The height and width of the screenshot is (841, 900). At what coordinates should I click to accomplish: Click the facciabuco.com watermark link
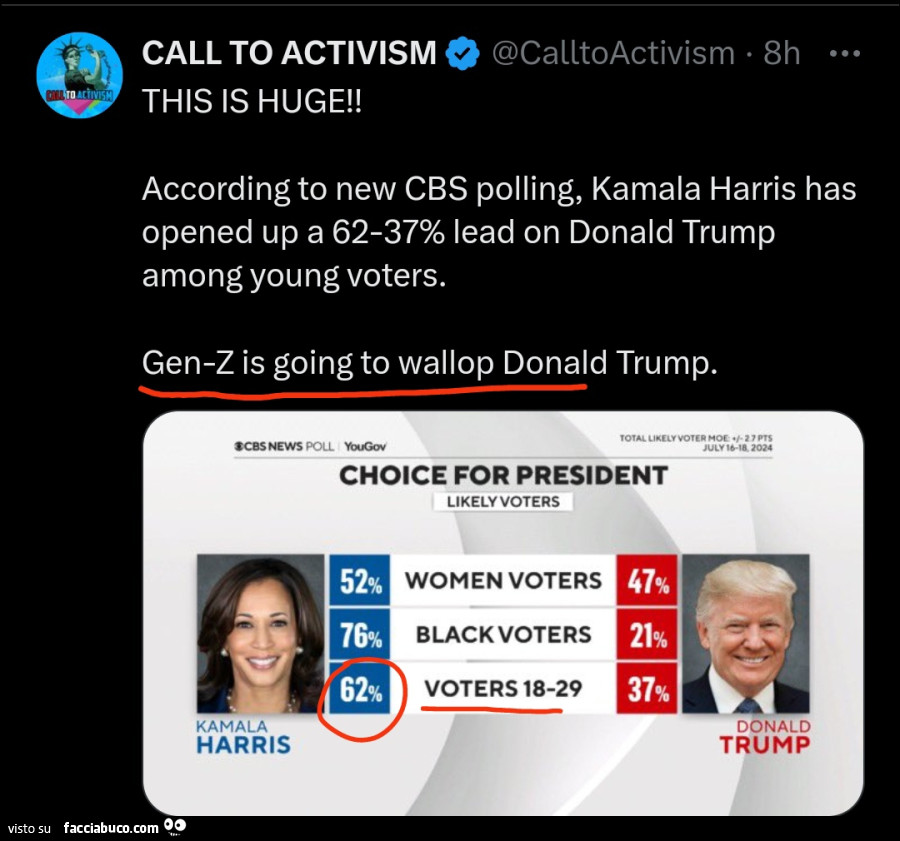coord(110,828)
